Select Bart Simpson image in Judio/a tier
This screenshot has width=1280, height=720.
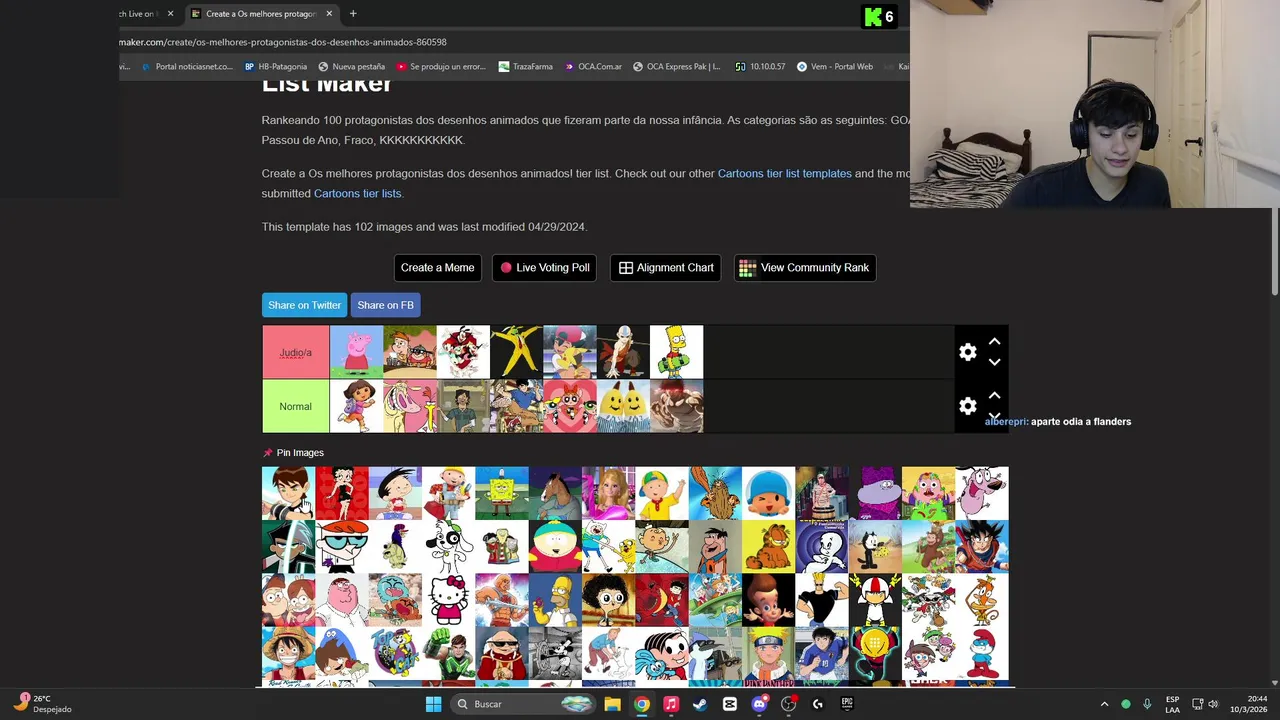(x=676, y=352)
